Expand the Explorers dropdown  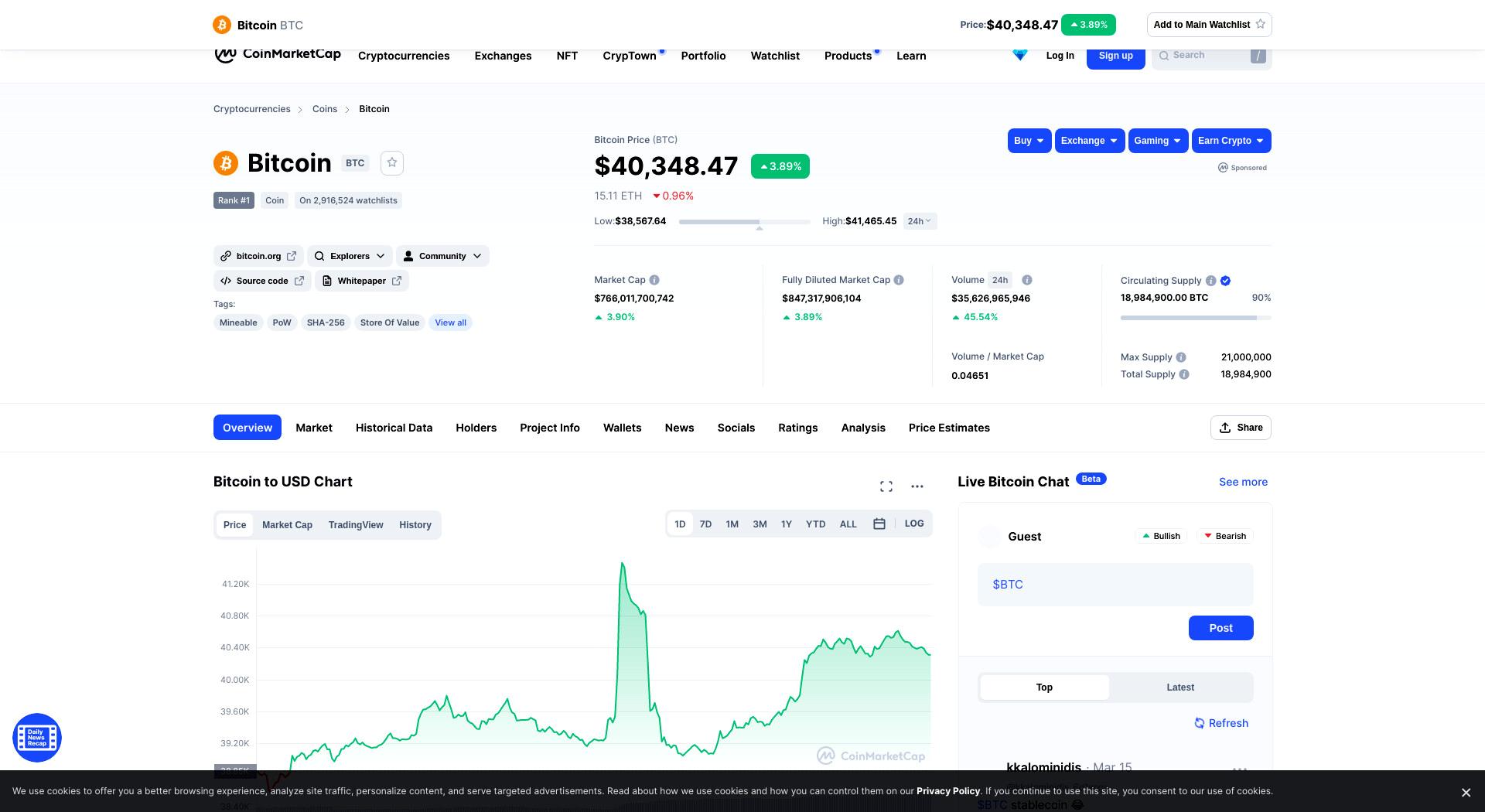(350, 256)
